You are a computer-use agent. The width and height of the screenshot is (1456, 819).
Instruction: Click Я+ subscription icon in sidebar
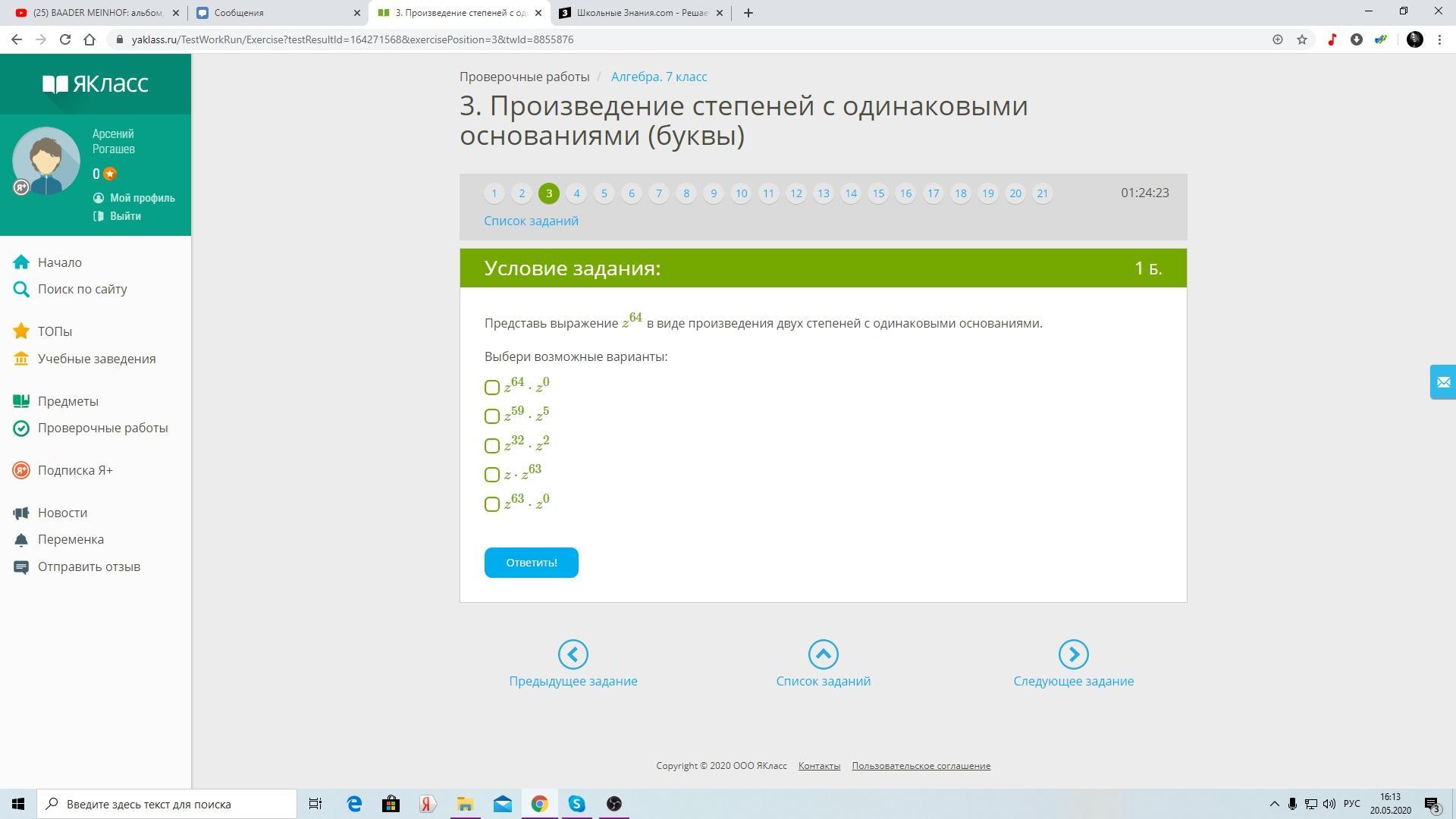point(21,470)
